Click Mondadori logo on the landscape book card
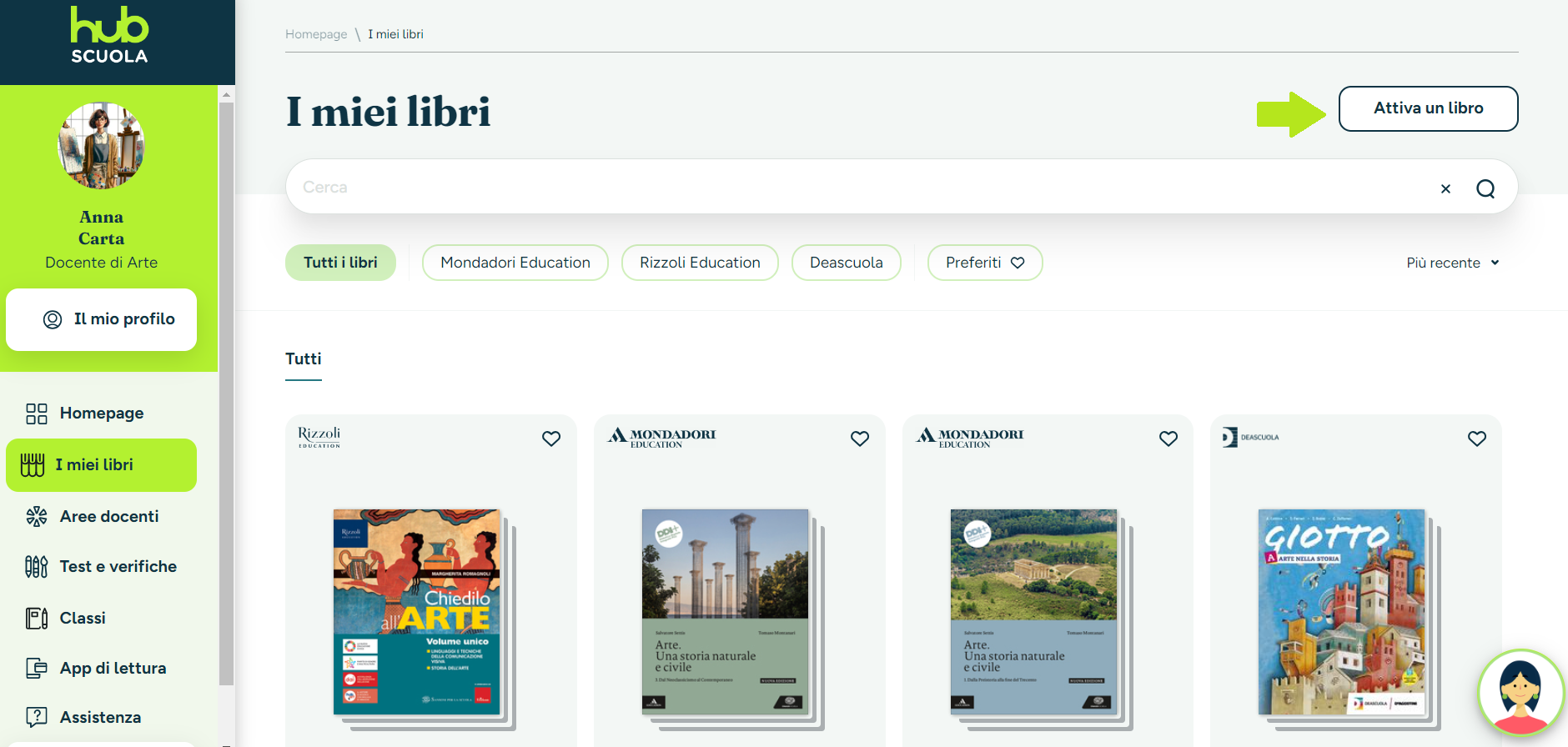Screen dimensions: 1568x747 970,438
